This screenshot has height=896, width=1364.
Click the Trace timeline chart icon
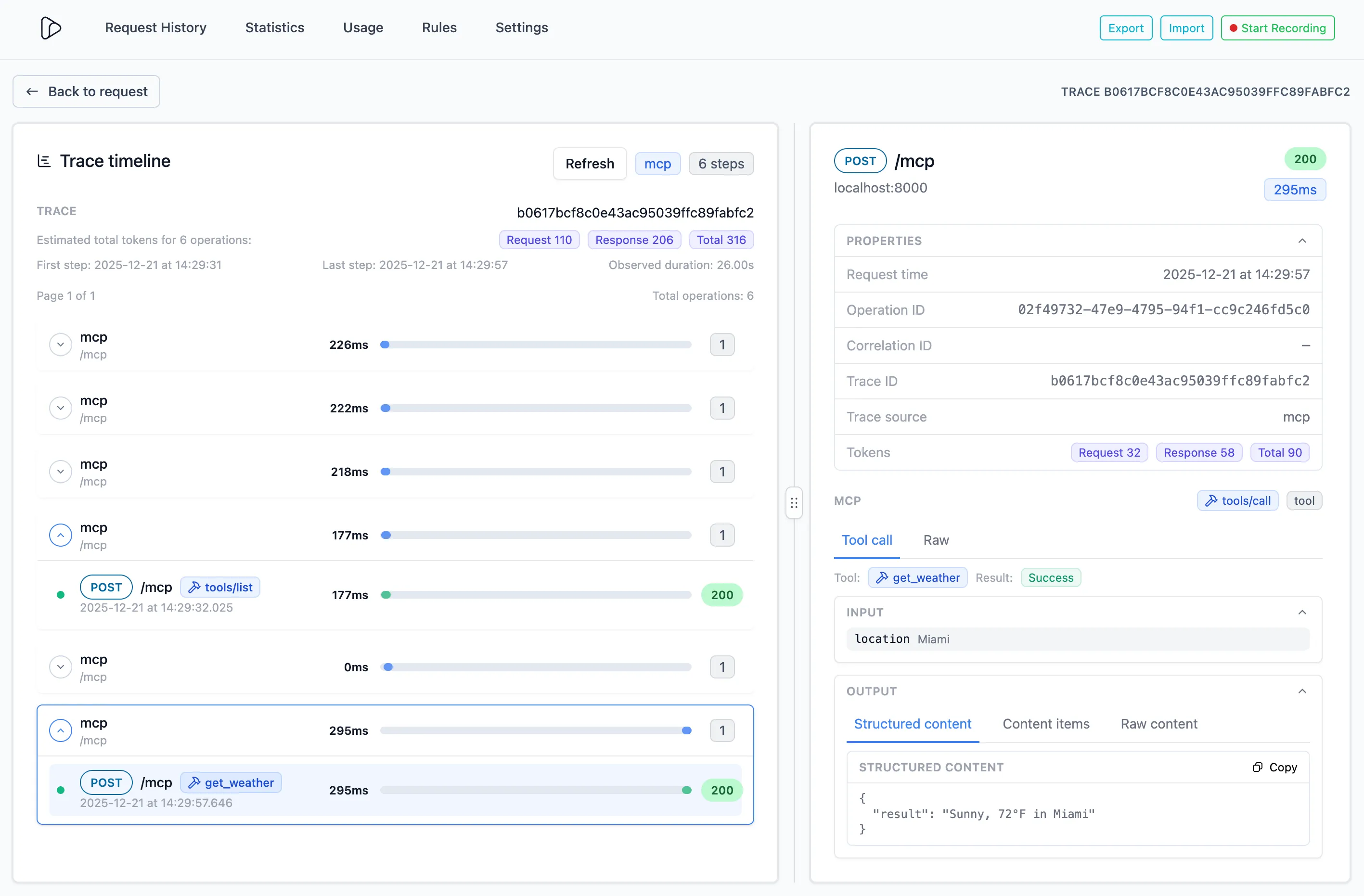click(44, 161)
